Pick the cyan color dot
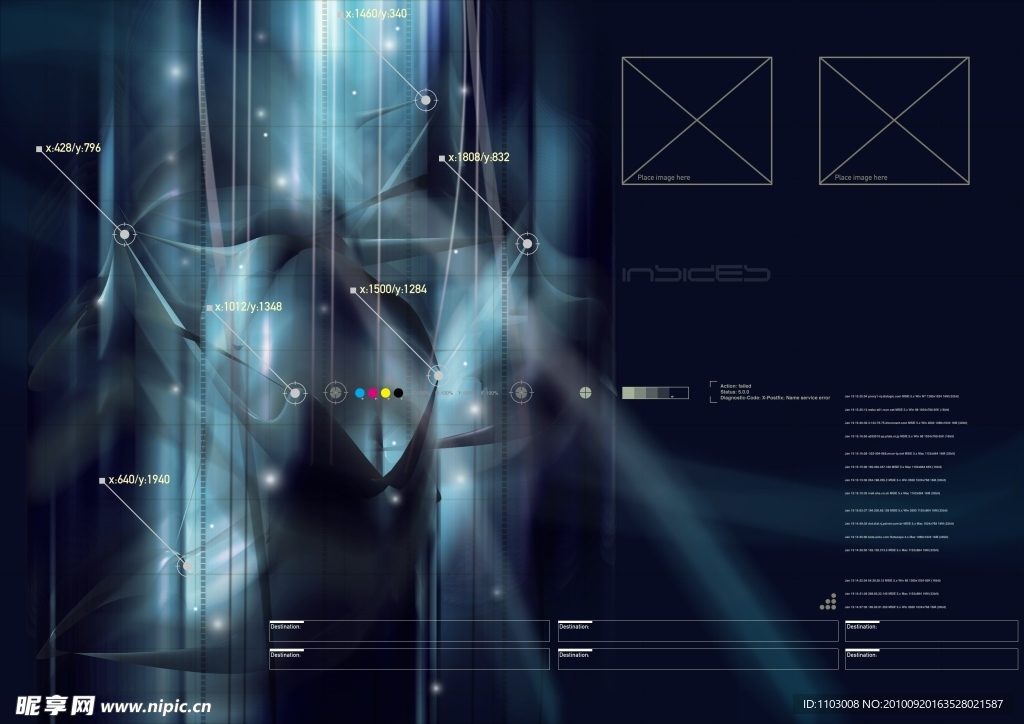Viewport: 1024px width, 724px height. pos(360,393)
